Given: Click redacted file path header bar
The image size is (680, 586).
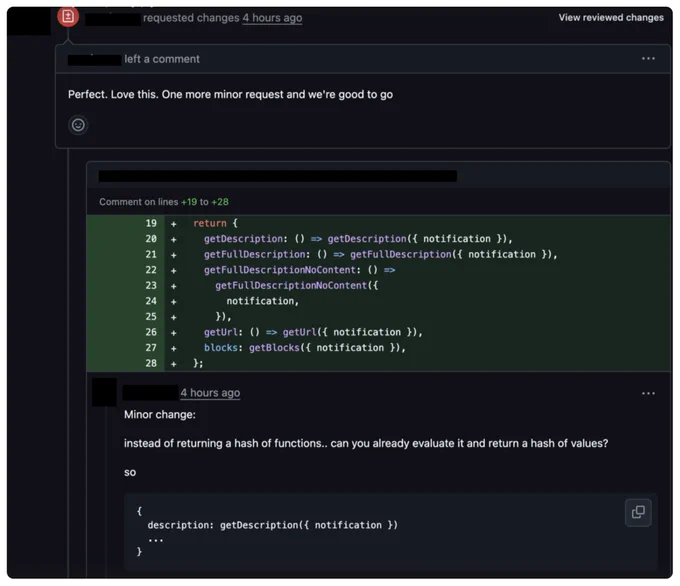Looking at the screenshot, I should tap(278, 176).
